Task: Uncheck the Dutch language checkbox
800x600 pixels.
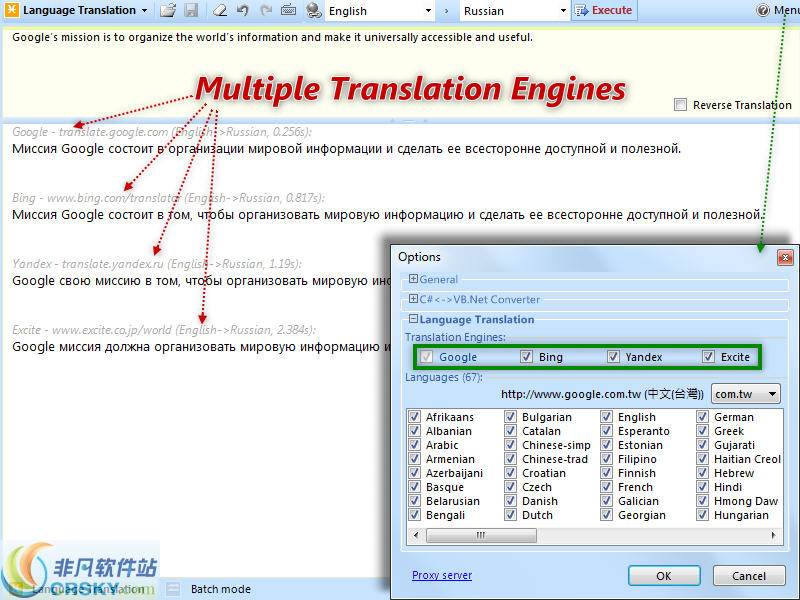Action: coord(510,514)
